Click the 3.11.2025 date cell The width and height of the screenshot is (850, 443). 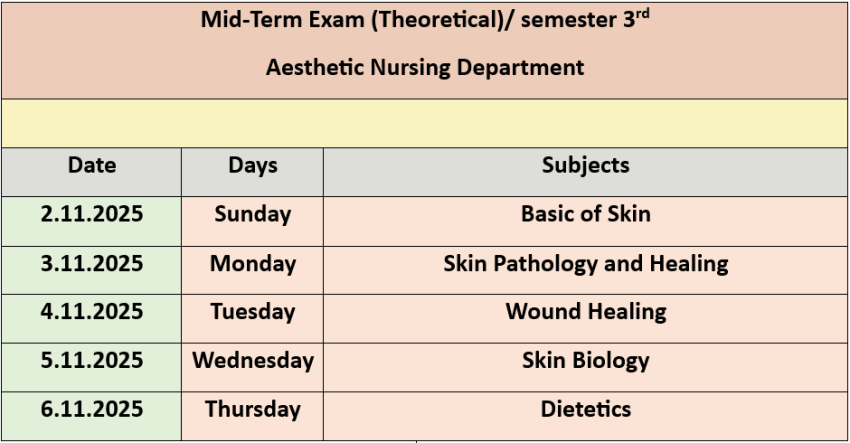tap(92, 264)
